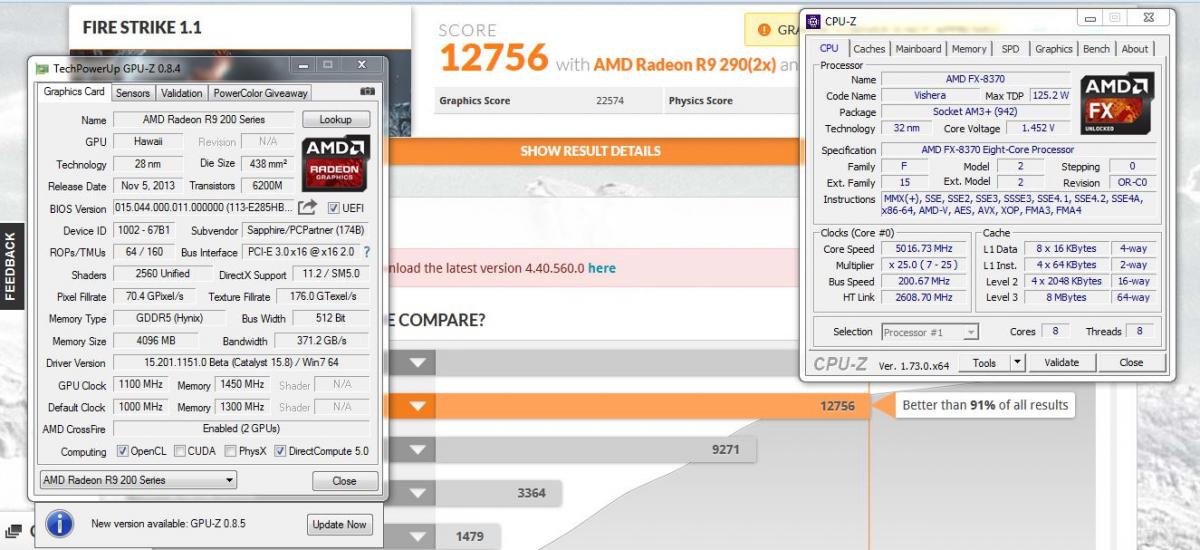Viewport: 1200px width, 550px height.
Task: Click the CPU-Z Specification field
Action: pyautogui.click(x=1018, y=150)
